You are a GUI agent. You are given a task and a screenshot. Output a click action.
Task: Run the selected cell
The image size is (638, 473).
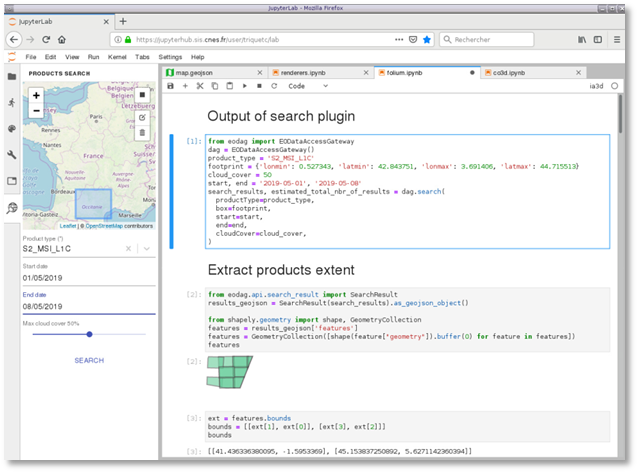pyautogui.click(x=246, y=86)
